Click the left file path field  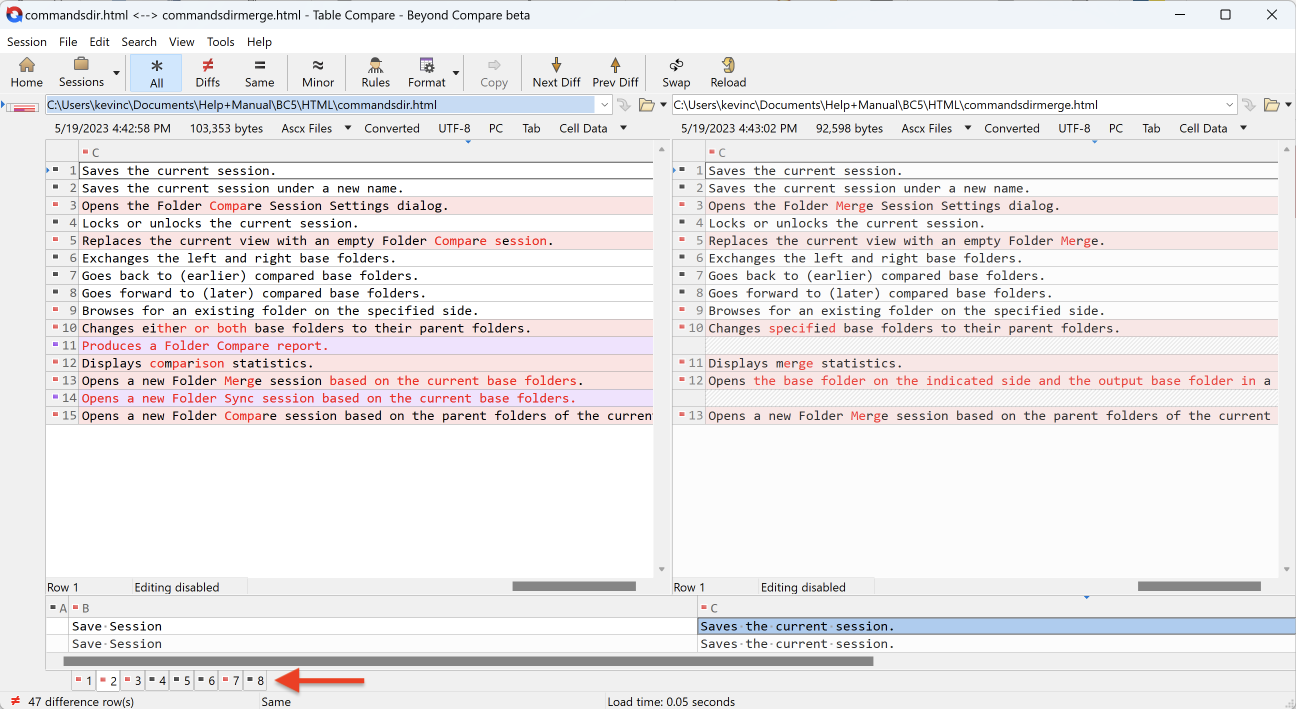(x=320, y=105)
